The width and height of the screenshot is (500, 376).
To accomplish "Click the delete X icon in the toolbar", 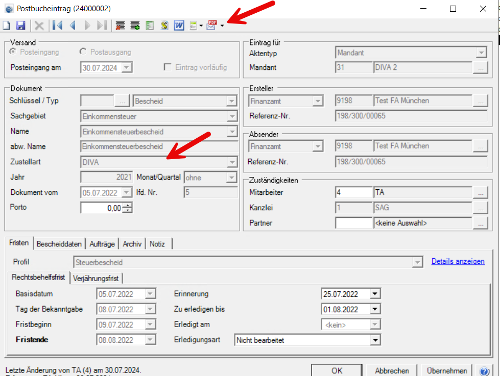I will tap(39, 26).
